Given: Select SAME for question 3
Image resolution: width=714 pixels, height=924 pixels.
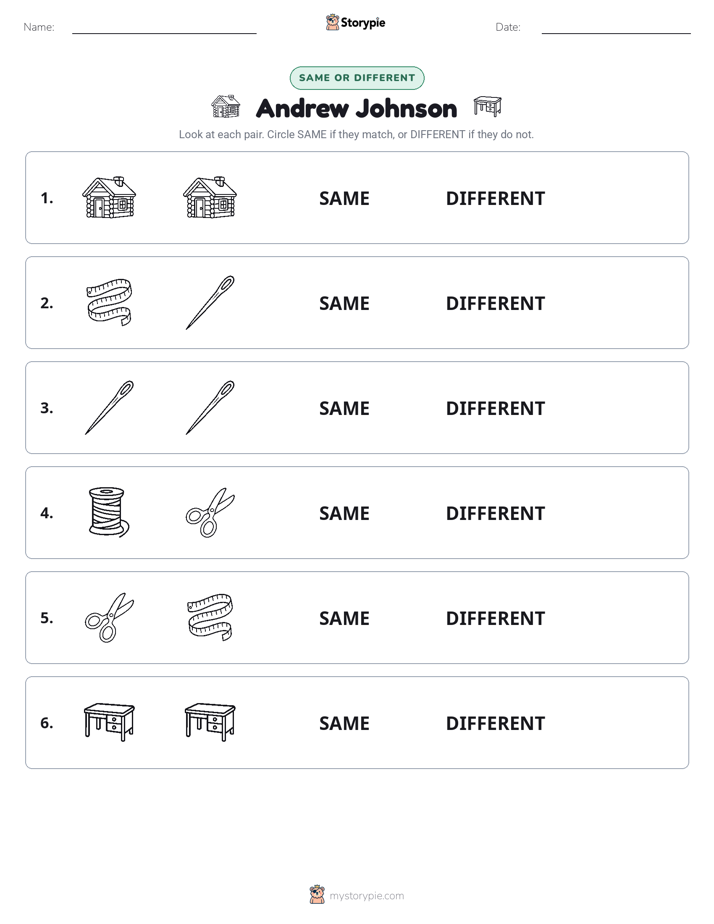Looking at the screenshot, I should [x=344, y=408].
